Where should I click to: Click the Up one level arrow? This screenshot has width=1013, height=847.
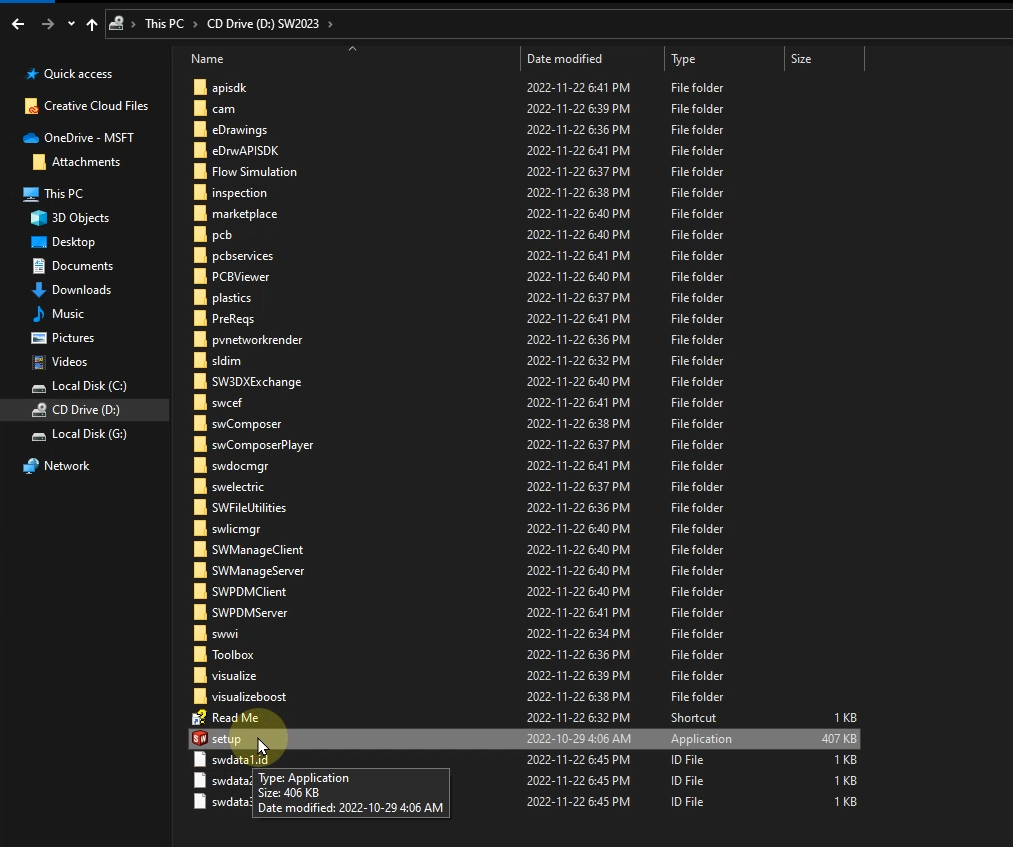[92, 23]
